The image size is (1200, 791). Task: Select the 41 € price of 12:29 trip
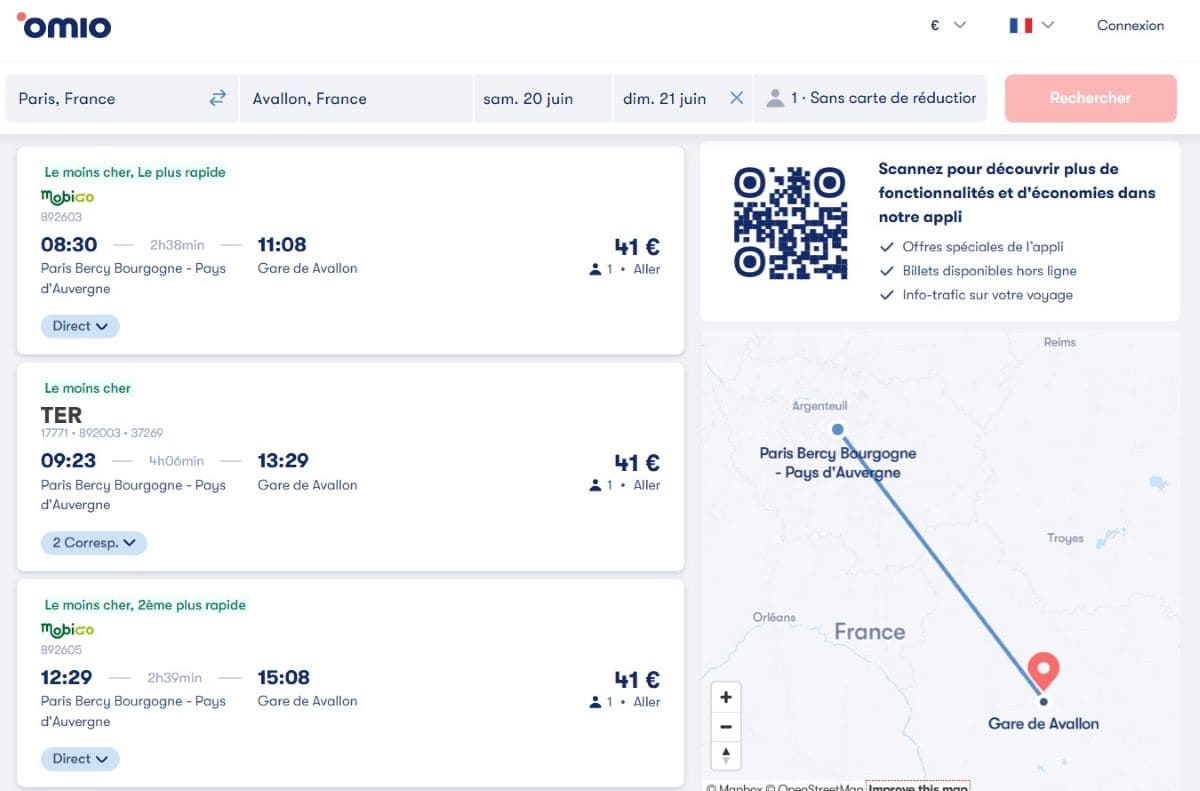coord(637,680)
